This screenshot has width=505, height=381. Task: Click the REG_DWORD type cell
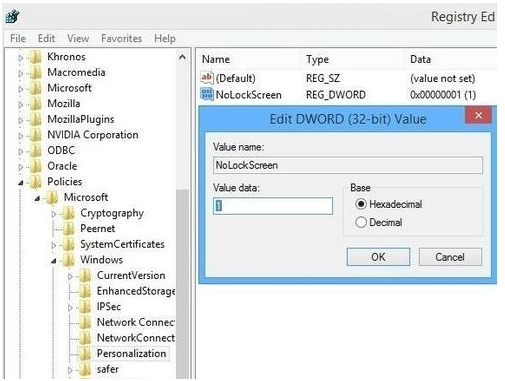(x=336, y=95)
